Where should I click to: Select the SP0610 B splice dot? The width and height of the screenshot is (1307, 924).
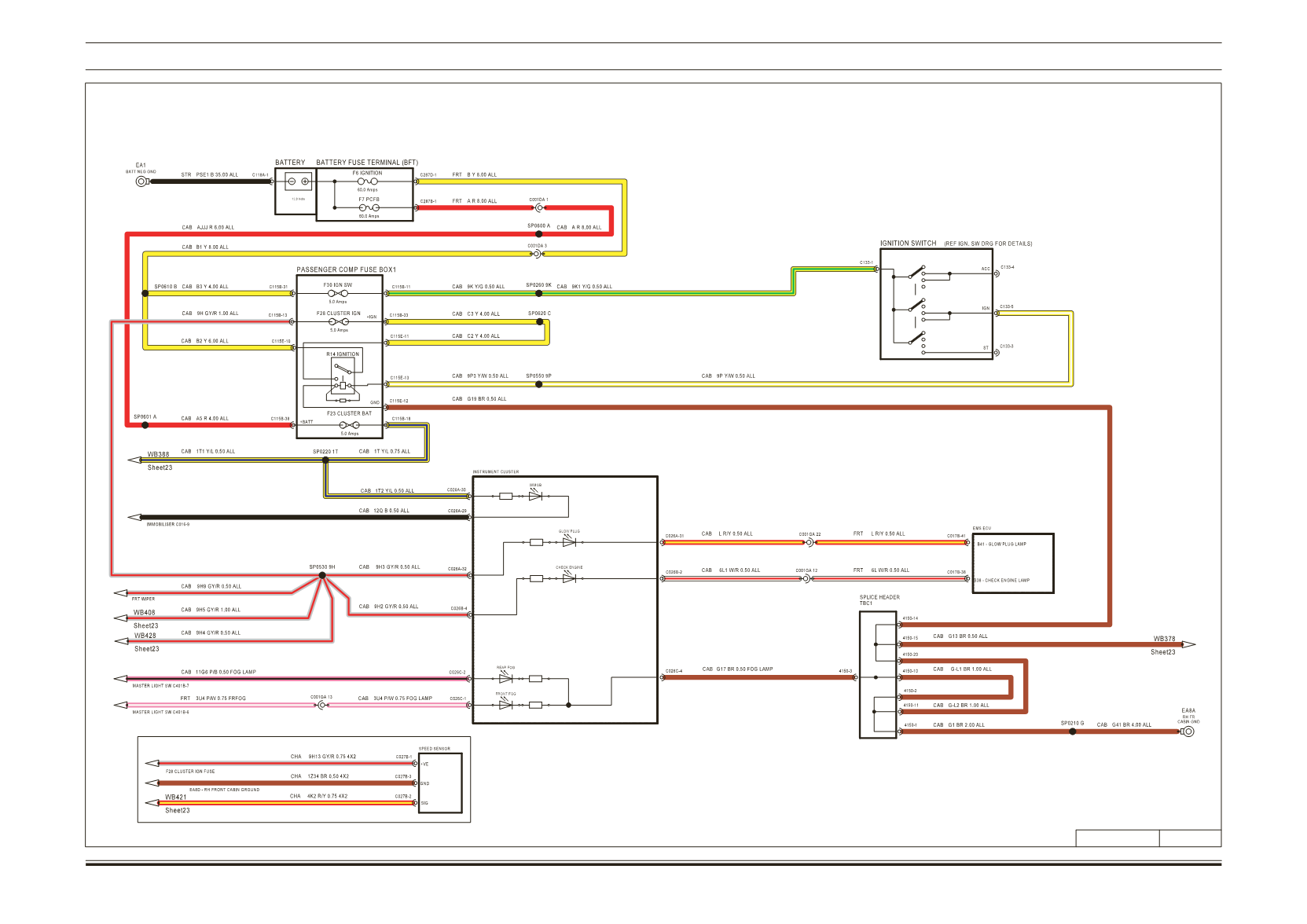coord(145,293)
